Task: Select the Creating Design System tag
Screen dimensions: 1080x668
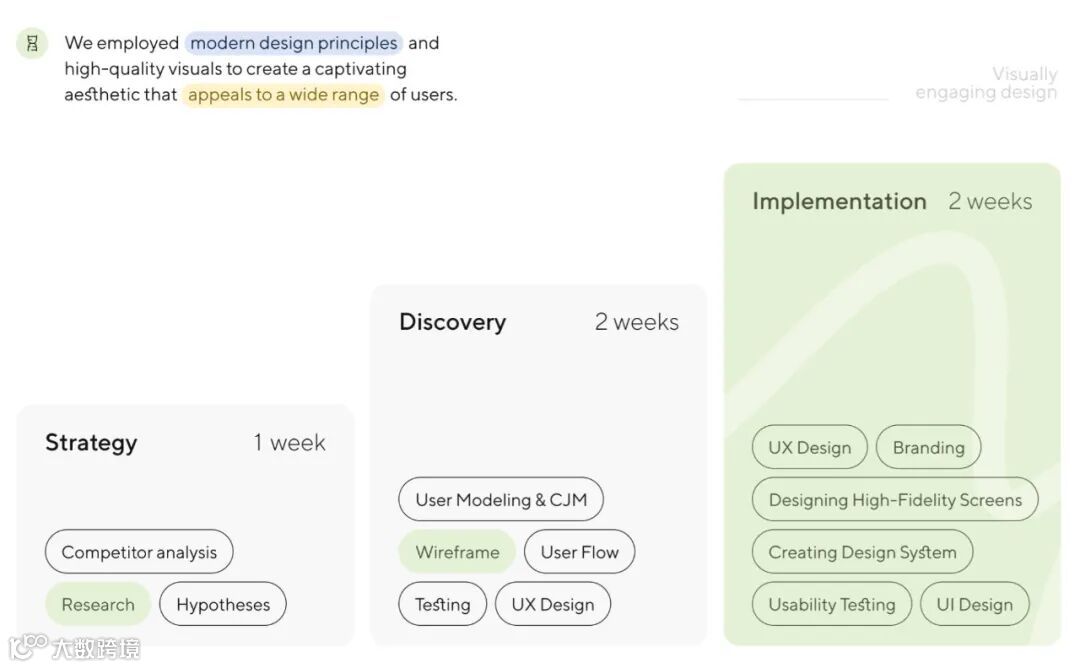Action: pos(862,552)
